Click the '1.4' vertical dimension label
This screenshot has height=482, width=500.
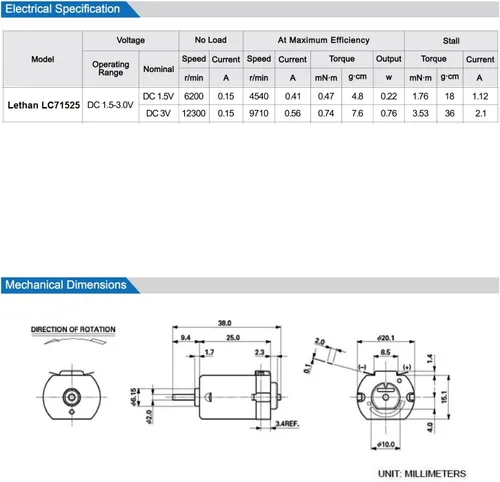click(x=430, y=359)
